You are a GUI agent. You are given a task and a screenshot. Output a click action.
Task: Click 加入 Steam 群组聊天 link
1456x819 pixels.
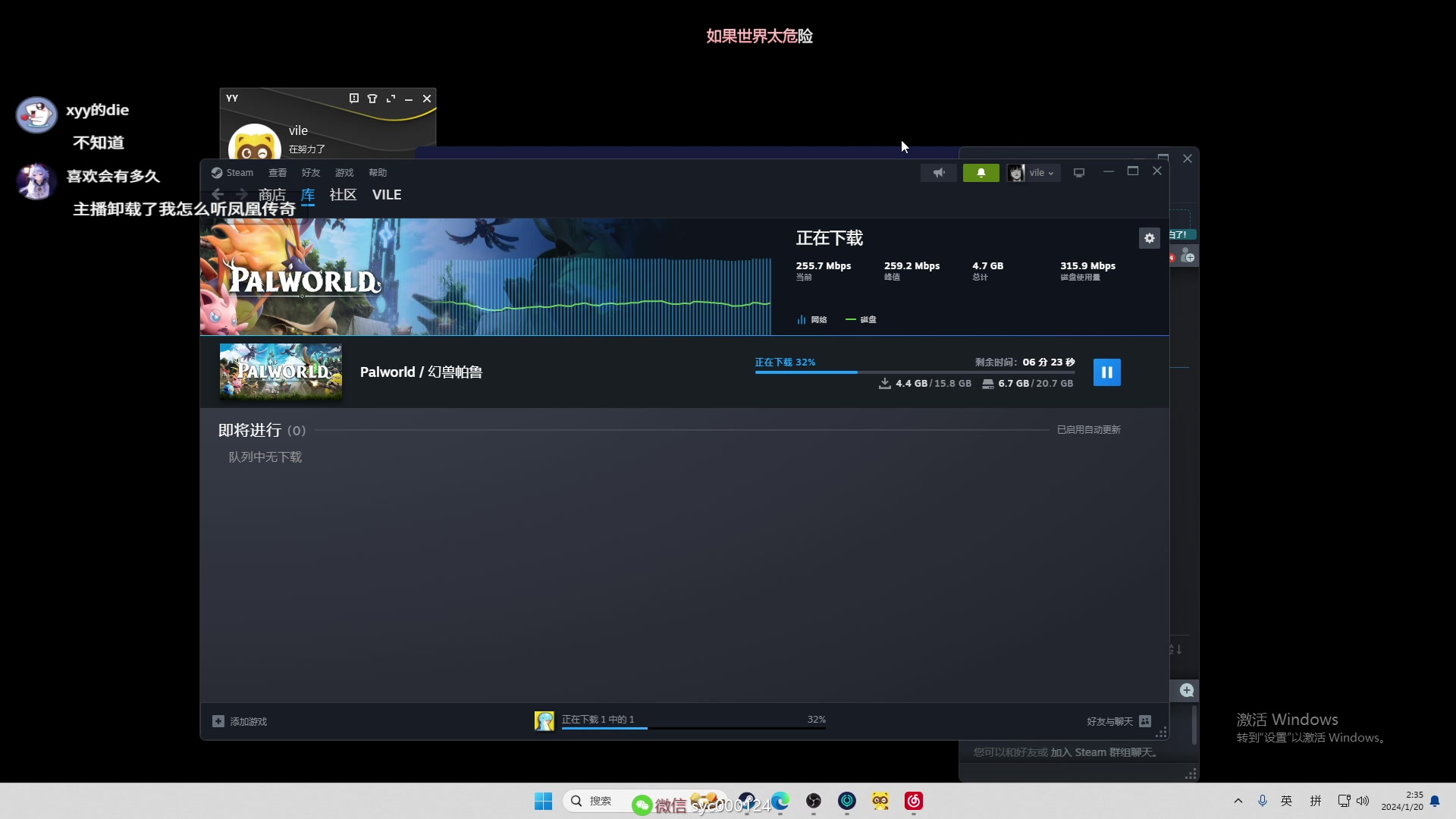[x=1103, y=752]
